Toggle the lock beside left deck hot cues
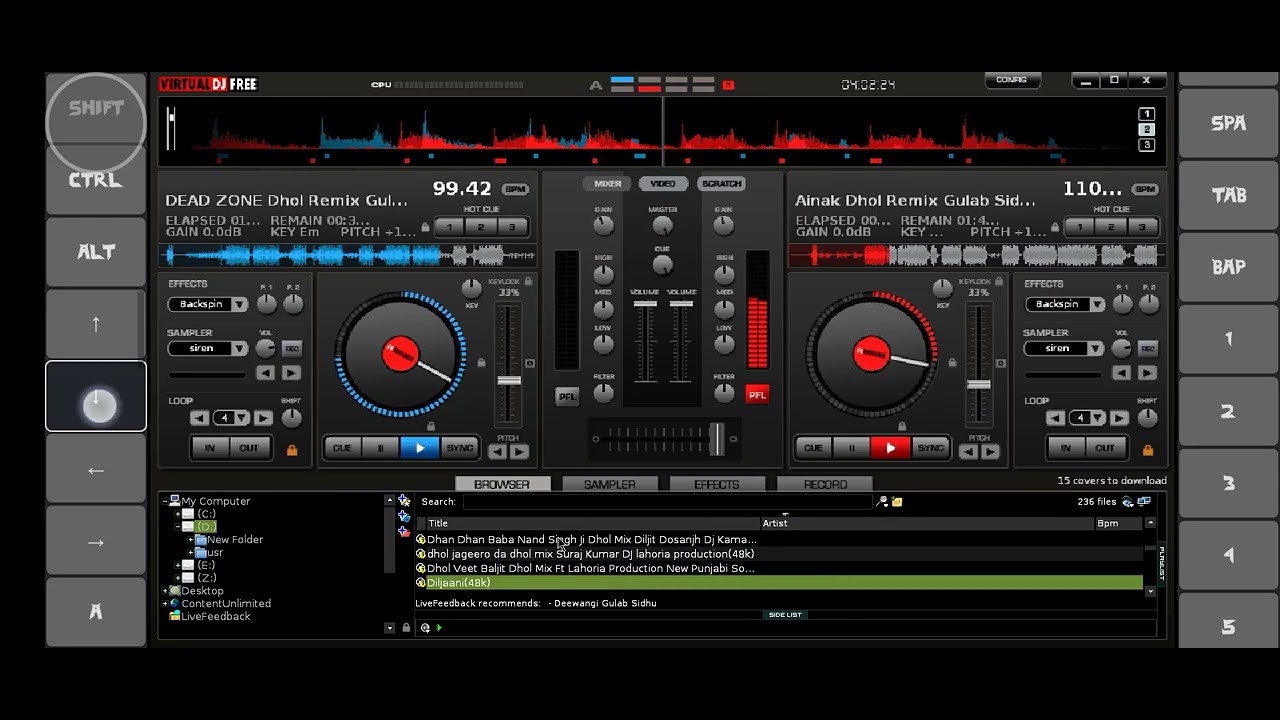The height and width of the screenshot is (720, 1280). pyautogui.click(x=425, y=228)
